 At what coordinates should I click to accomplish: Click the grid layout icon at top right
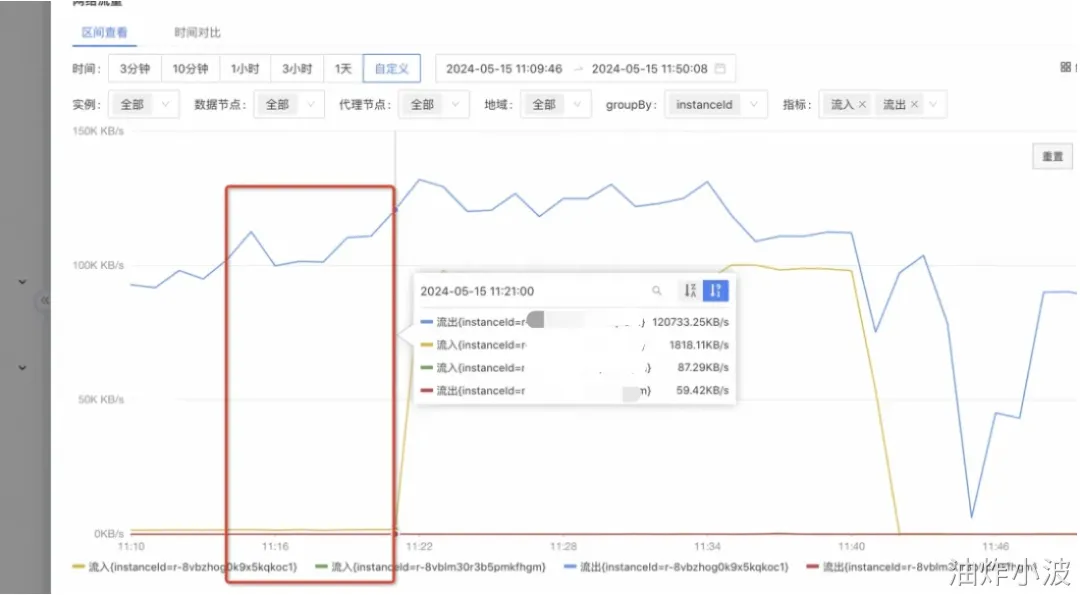[1066, 67]
